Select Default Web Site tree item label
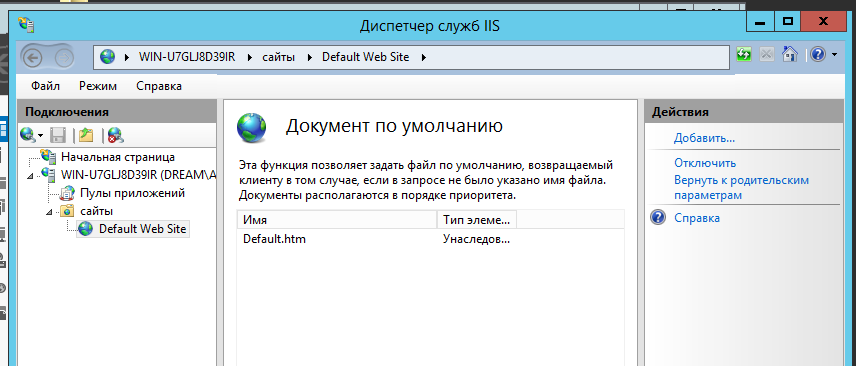 click(142, 229)
